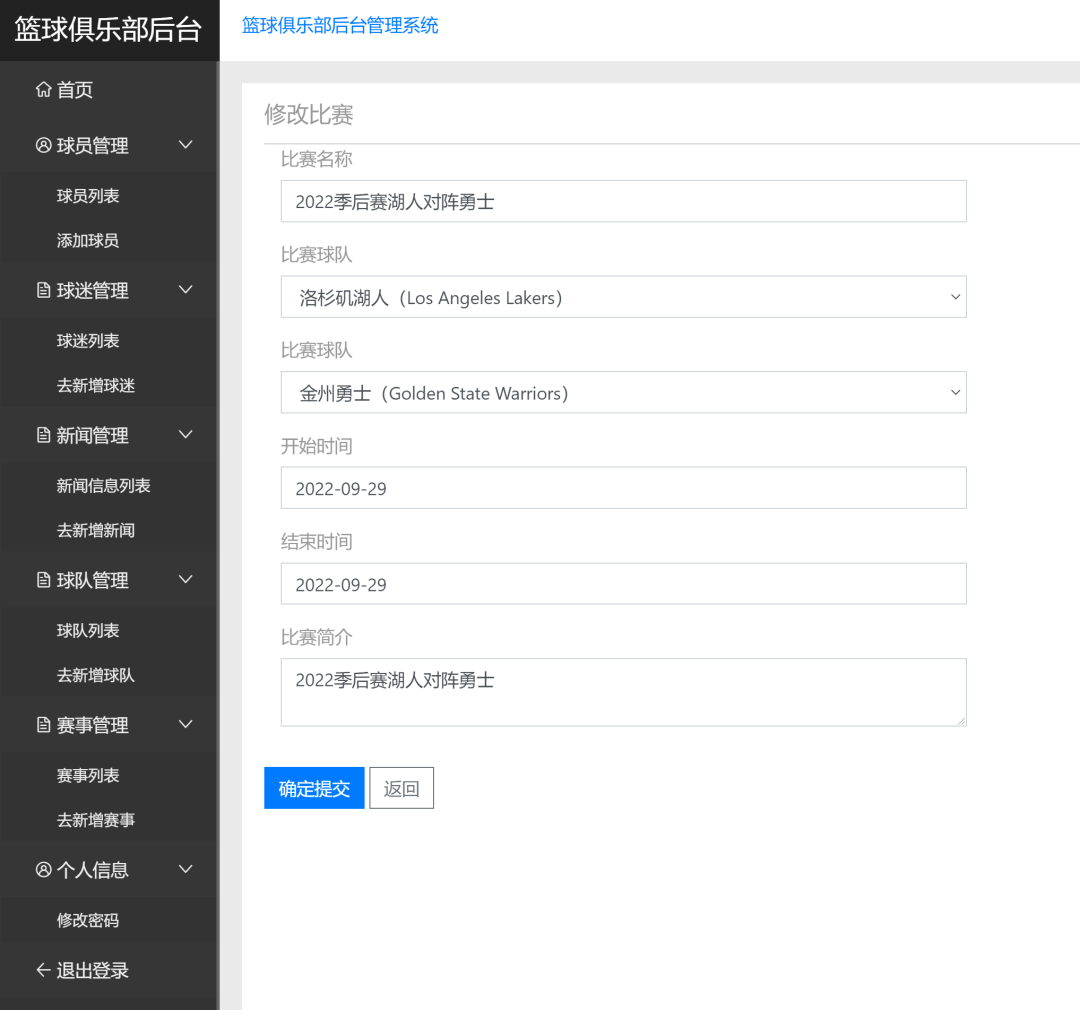Click the 修改比赛 page heading
The height and width of the screenshot is (1010, 1080).
pos(309,114)
